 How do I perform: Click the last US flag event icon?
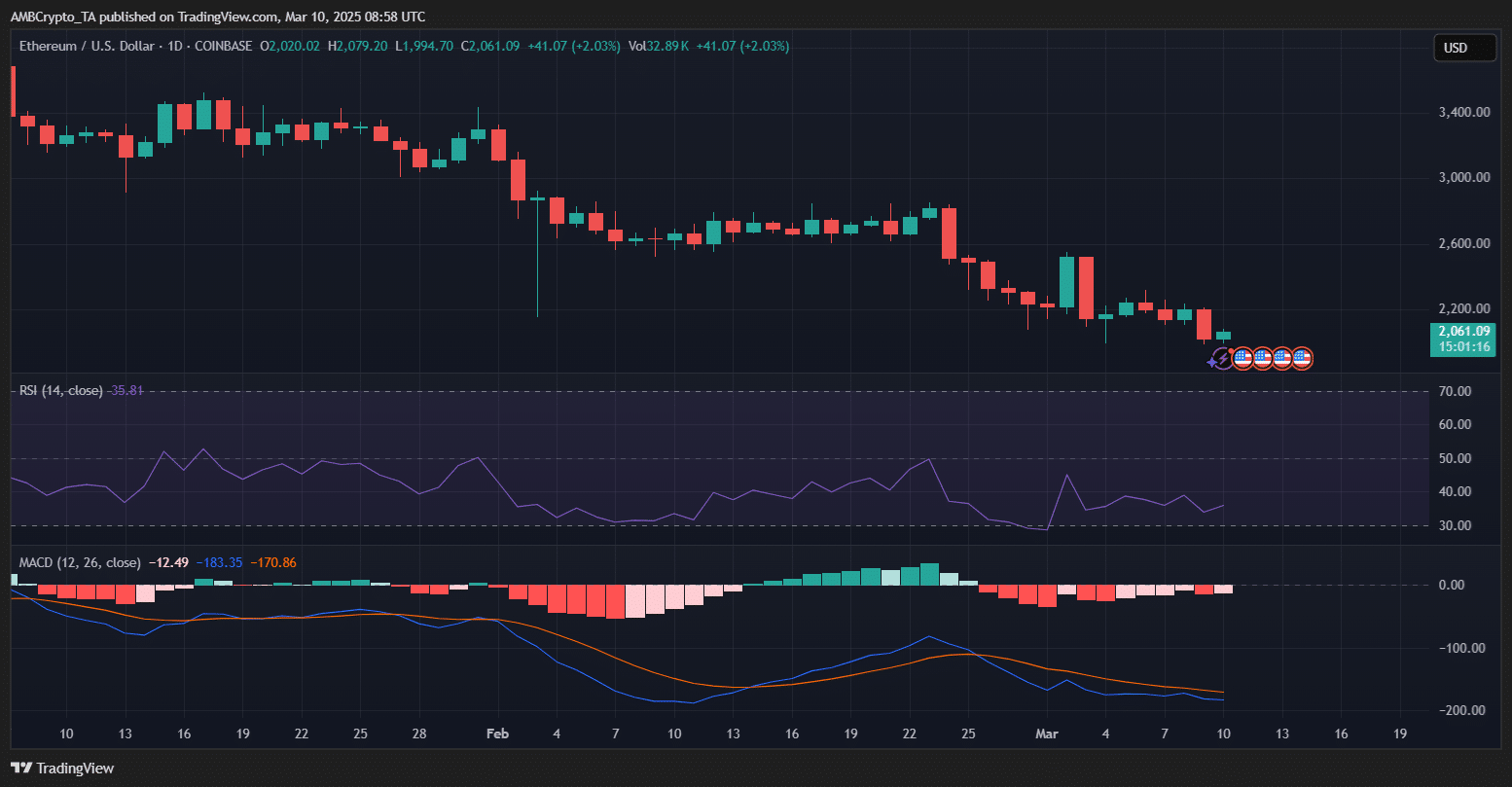(1302, 358)
